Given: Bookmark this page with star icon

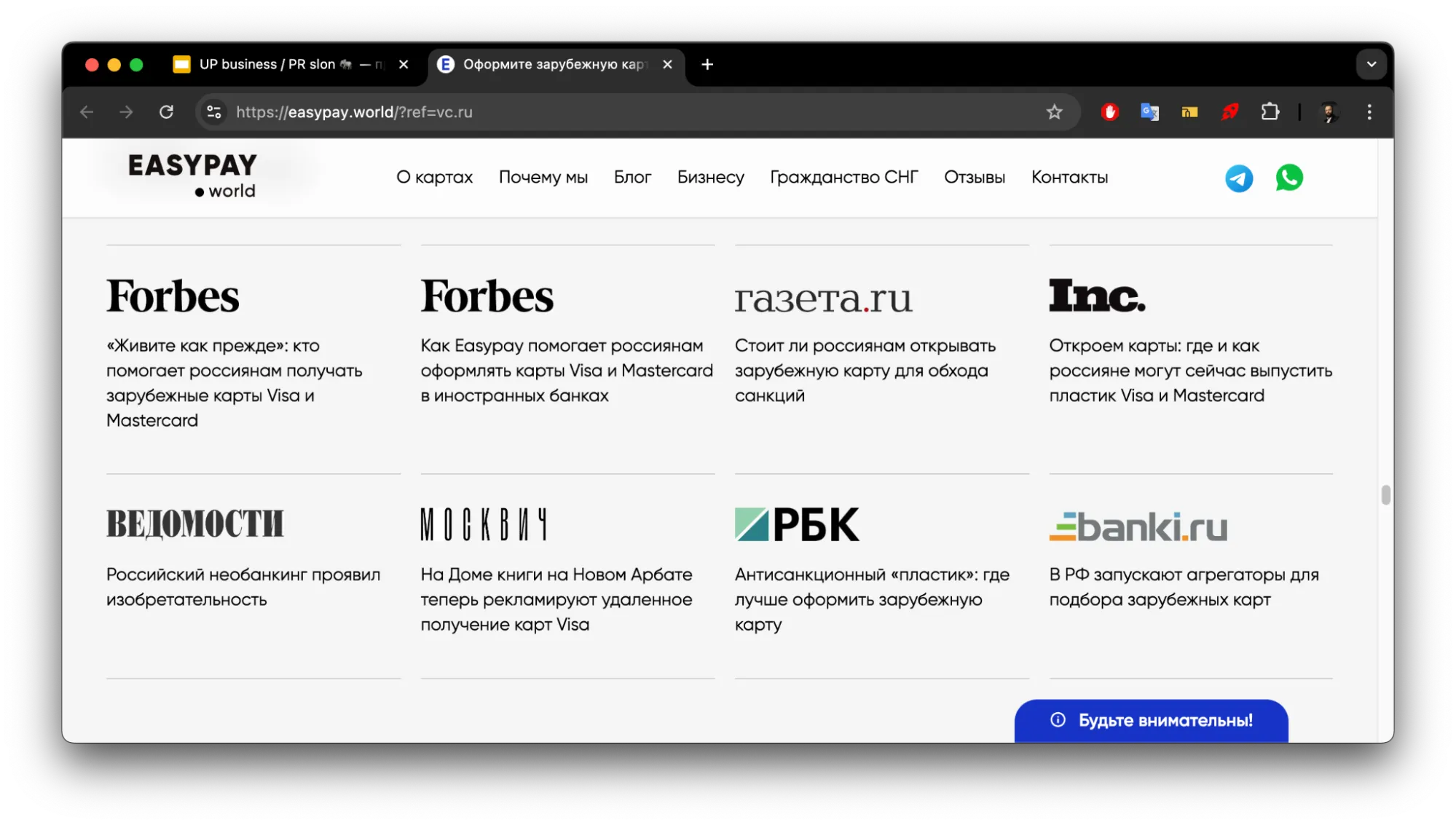Looking at the screenshot, I should tap(1054, 112).
